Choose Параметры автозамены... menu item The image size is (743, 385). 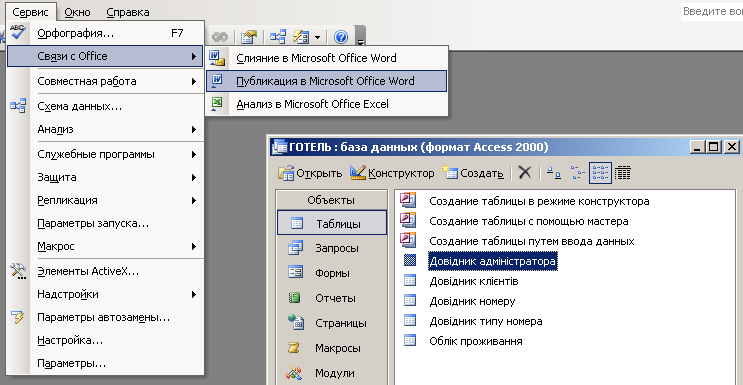click(105, 317)
